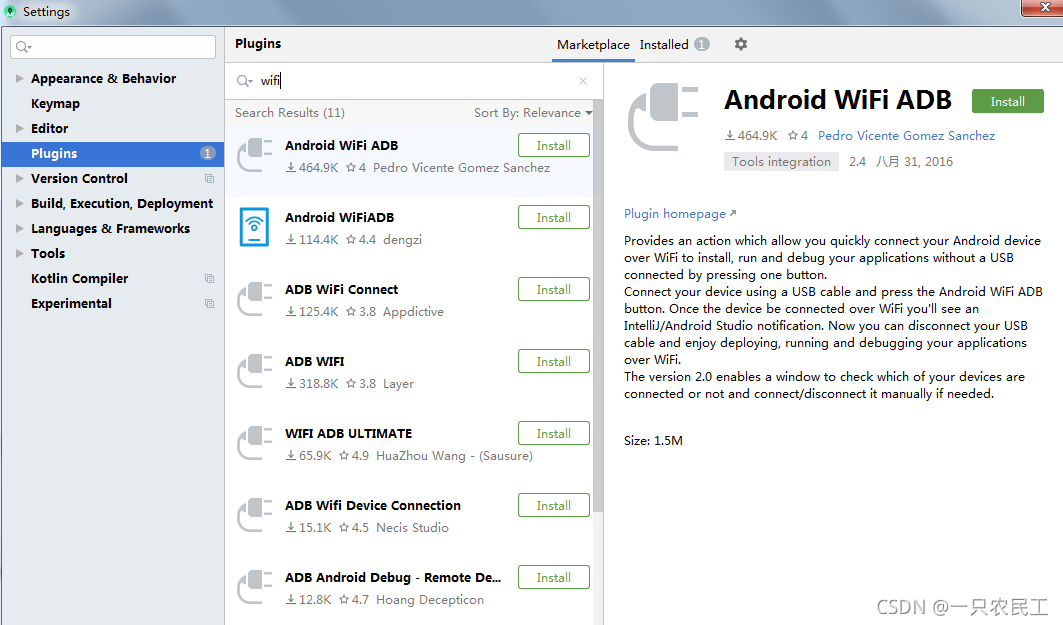This screenshot has width=1063, height=625.
Task: Click the ADB WiFi Connect plugin icon
Action: (255, 300)
